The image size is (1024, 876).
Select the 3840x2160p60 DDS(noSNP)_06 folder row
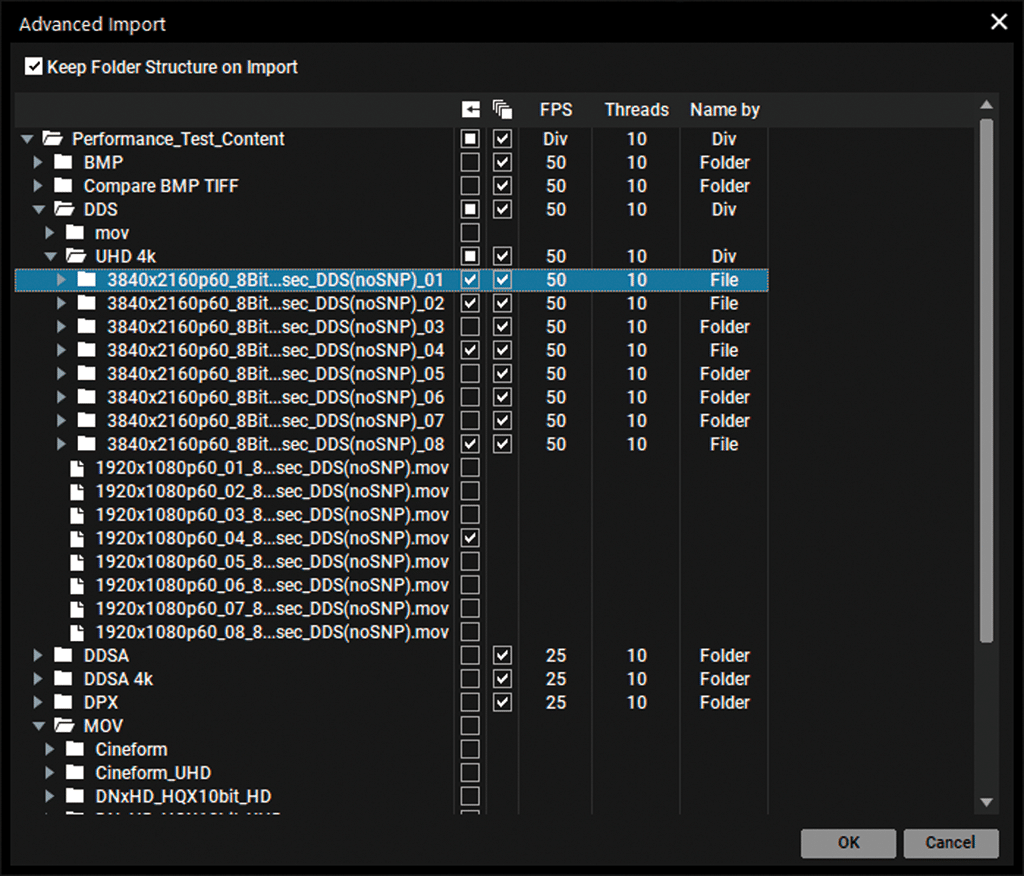pos(275,397)
